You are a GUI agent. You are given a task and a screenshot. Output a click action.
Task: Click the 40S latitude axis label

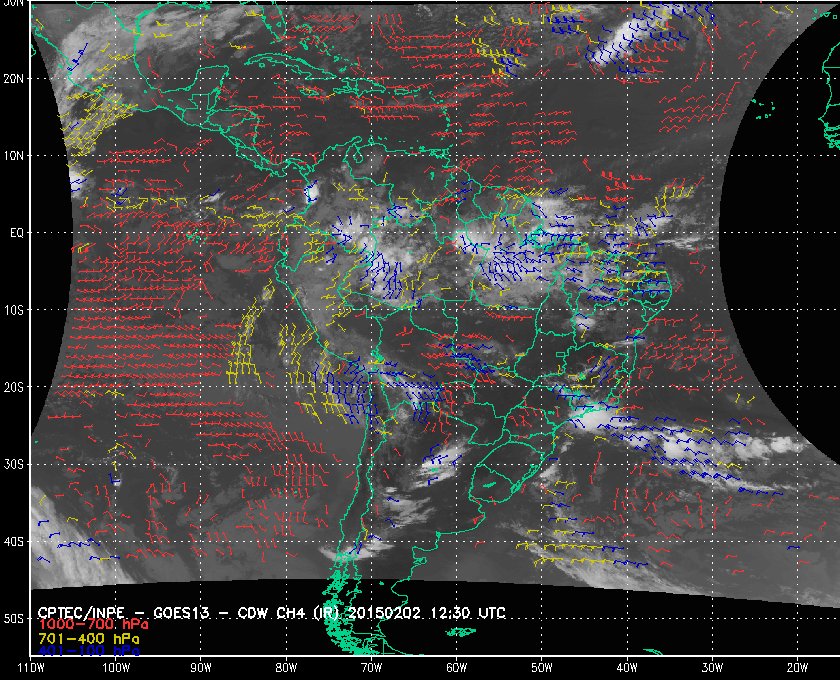[14, 541]
